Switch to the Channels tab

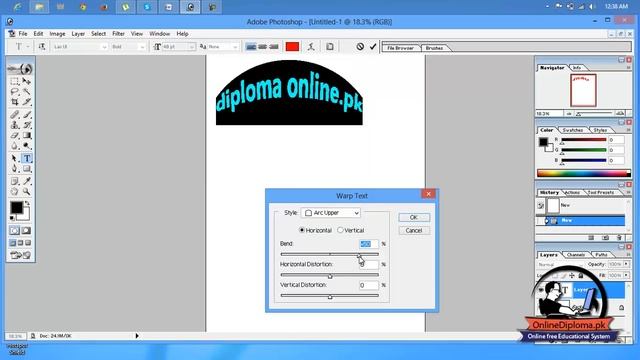coord(576,255)
